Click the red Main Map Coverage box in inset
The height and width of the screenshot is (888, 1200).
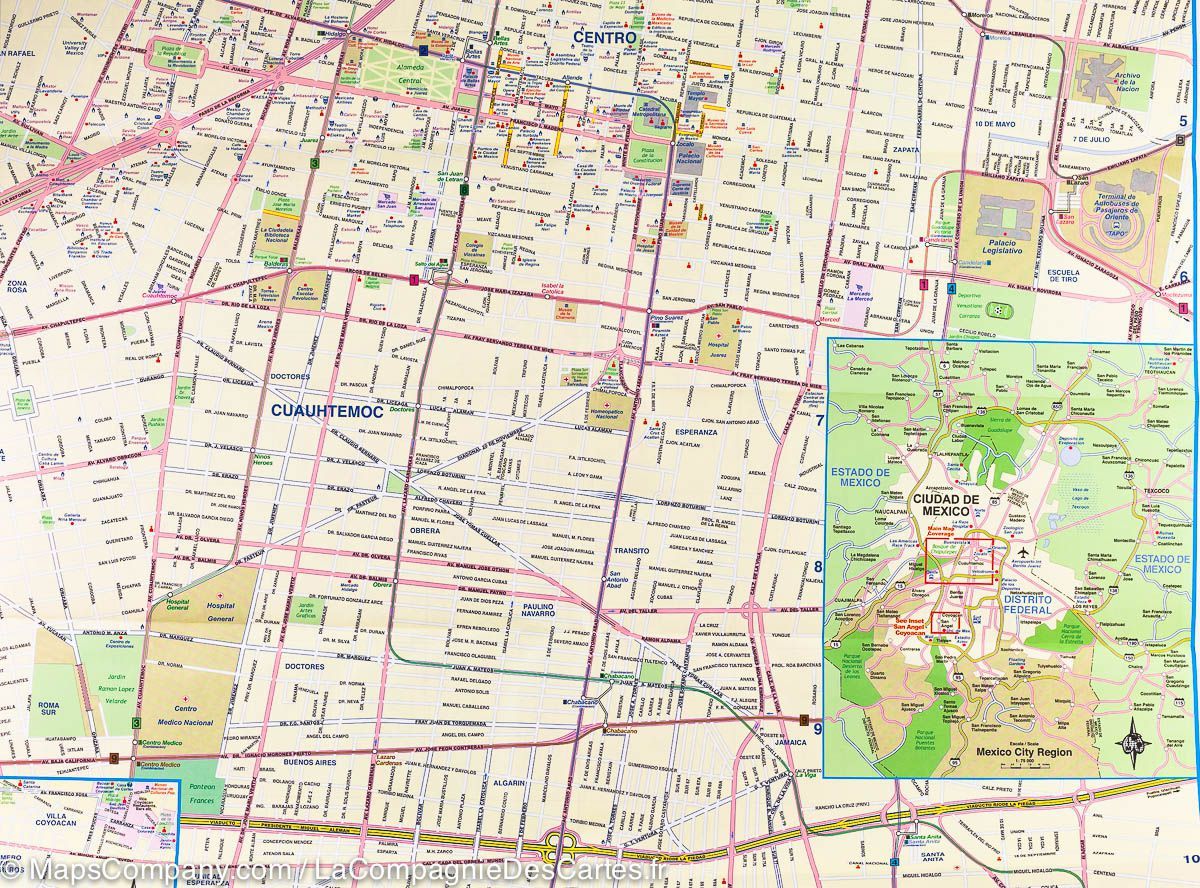point(958,561)
